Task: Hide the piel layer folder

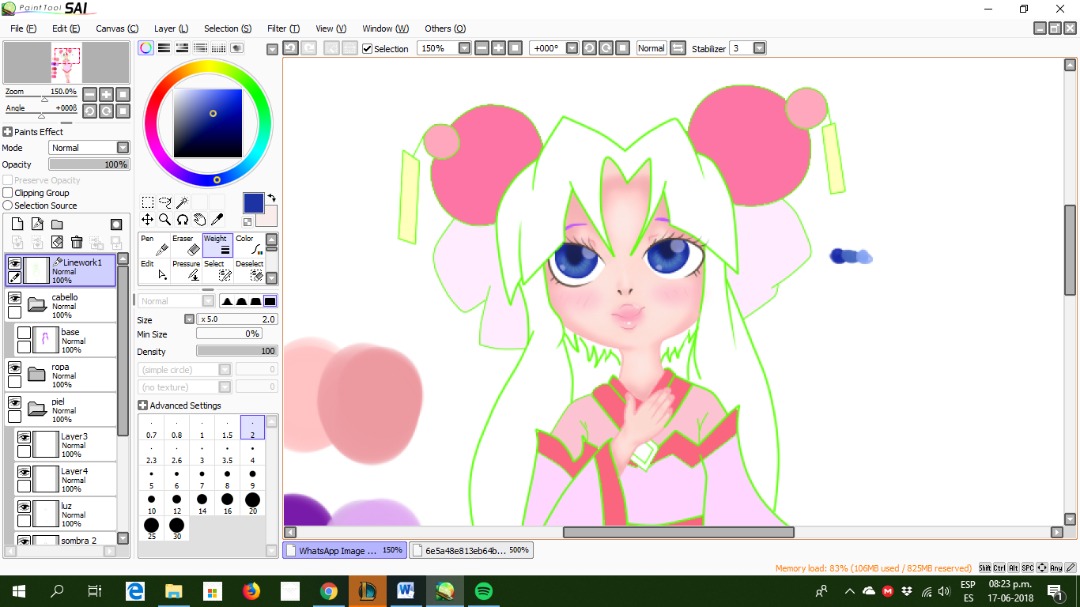Action: pos(14,402)
